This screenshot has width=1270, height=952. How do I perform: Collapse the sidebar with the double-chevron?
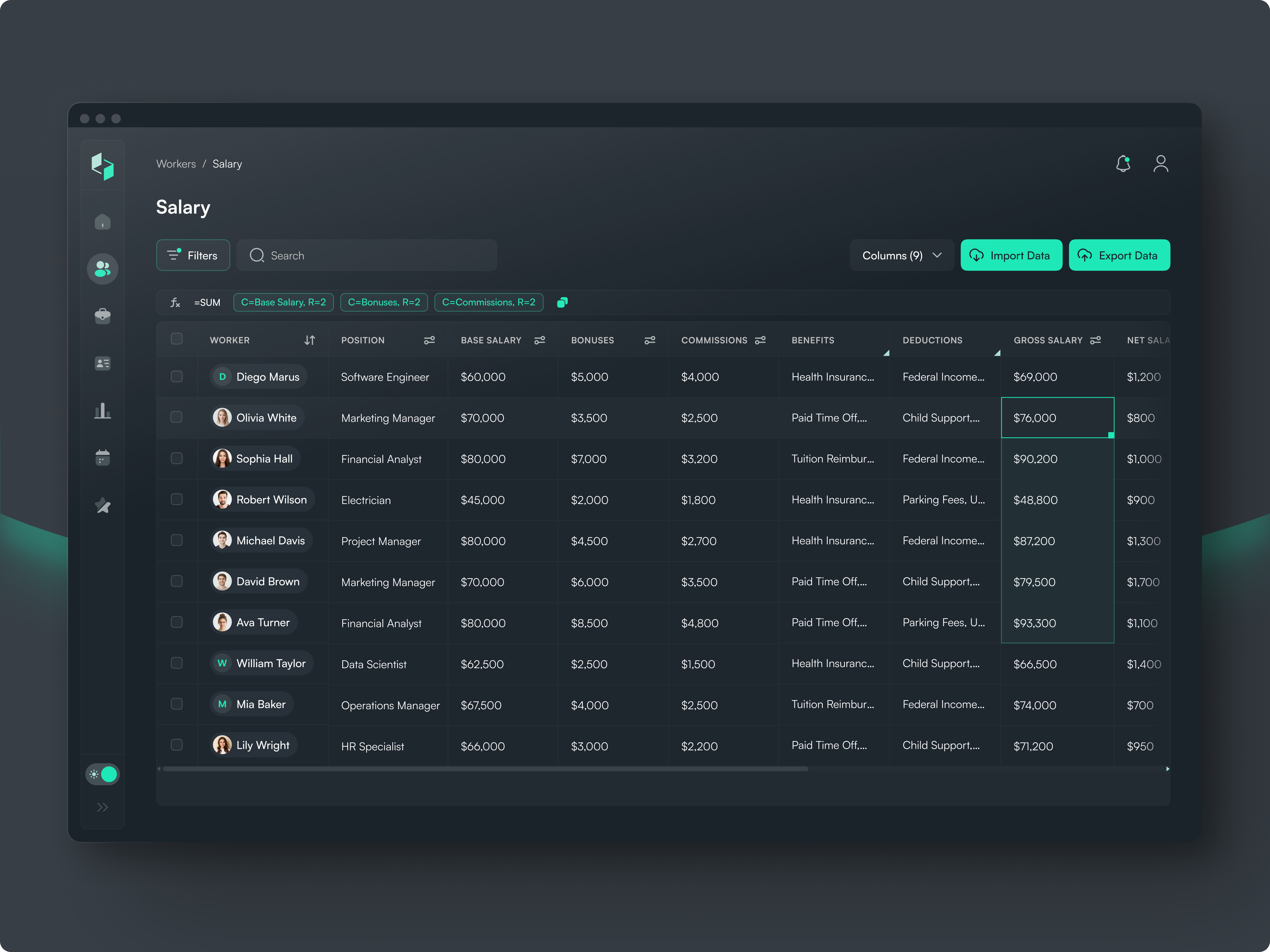pos(102,807)
